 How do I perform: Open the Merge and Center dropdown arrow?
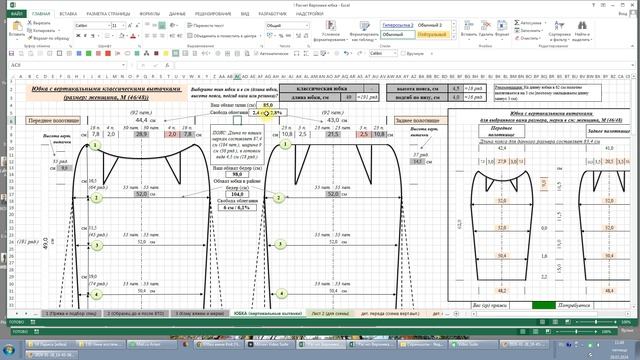[x=260, y=36]
